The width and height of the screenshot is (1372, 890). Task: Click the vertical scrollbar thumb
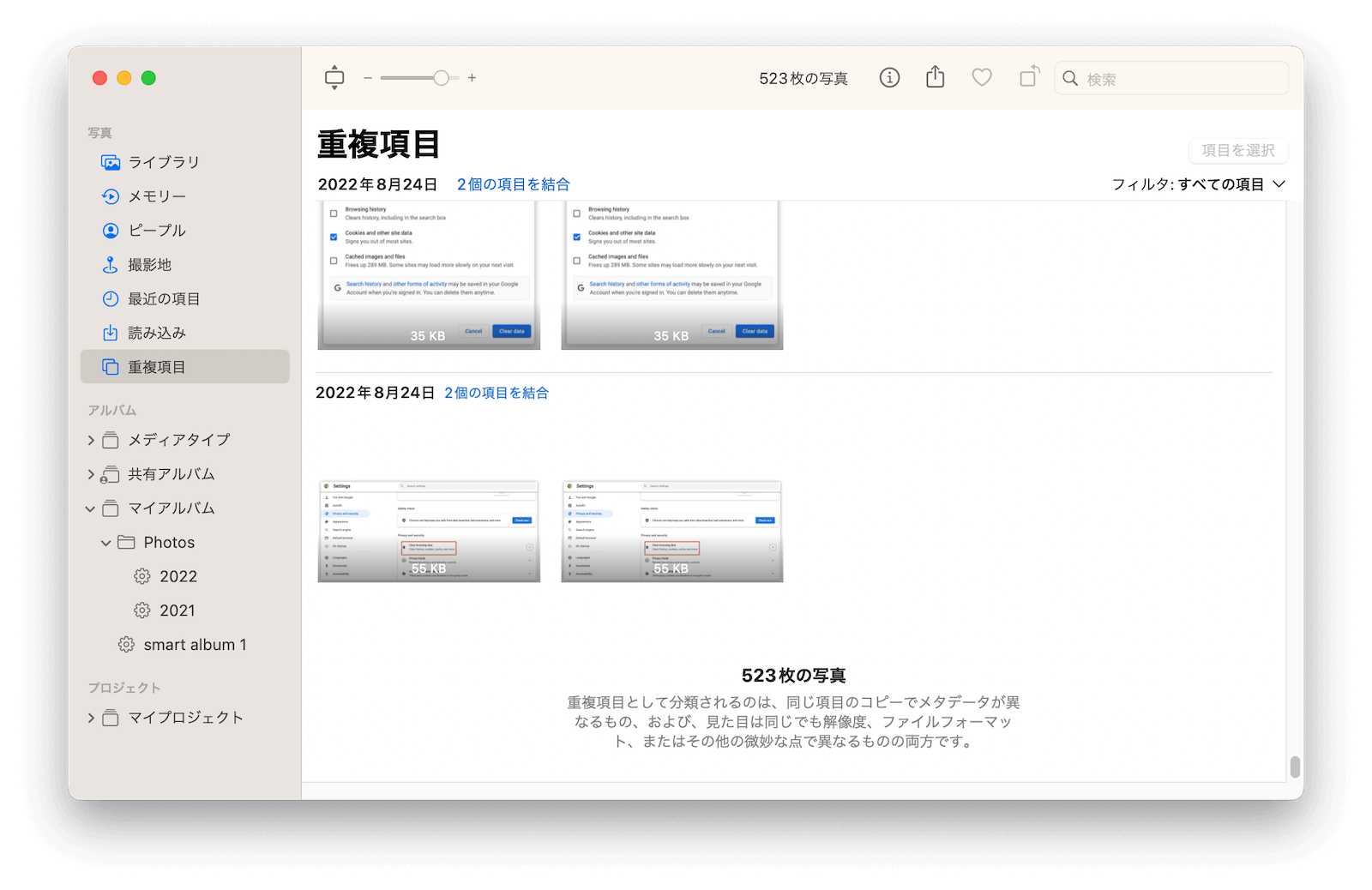[1295, 767]
